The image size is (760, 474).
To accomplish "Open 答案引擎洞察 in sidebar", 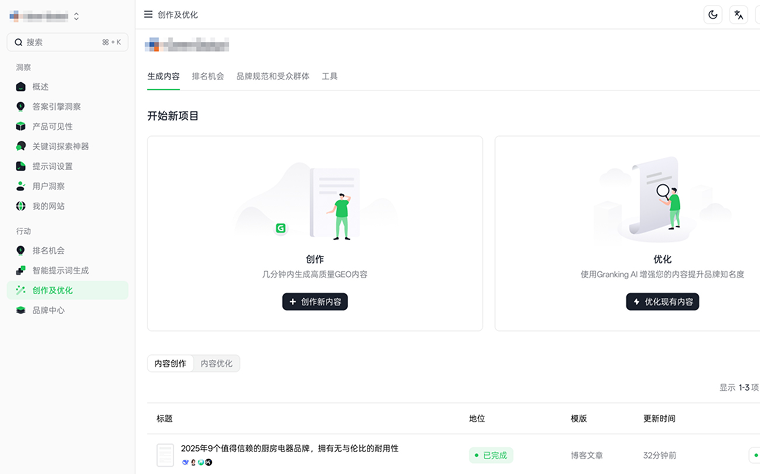I will coord(56,107).
